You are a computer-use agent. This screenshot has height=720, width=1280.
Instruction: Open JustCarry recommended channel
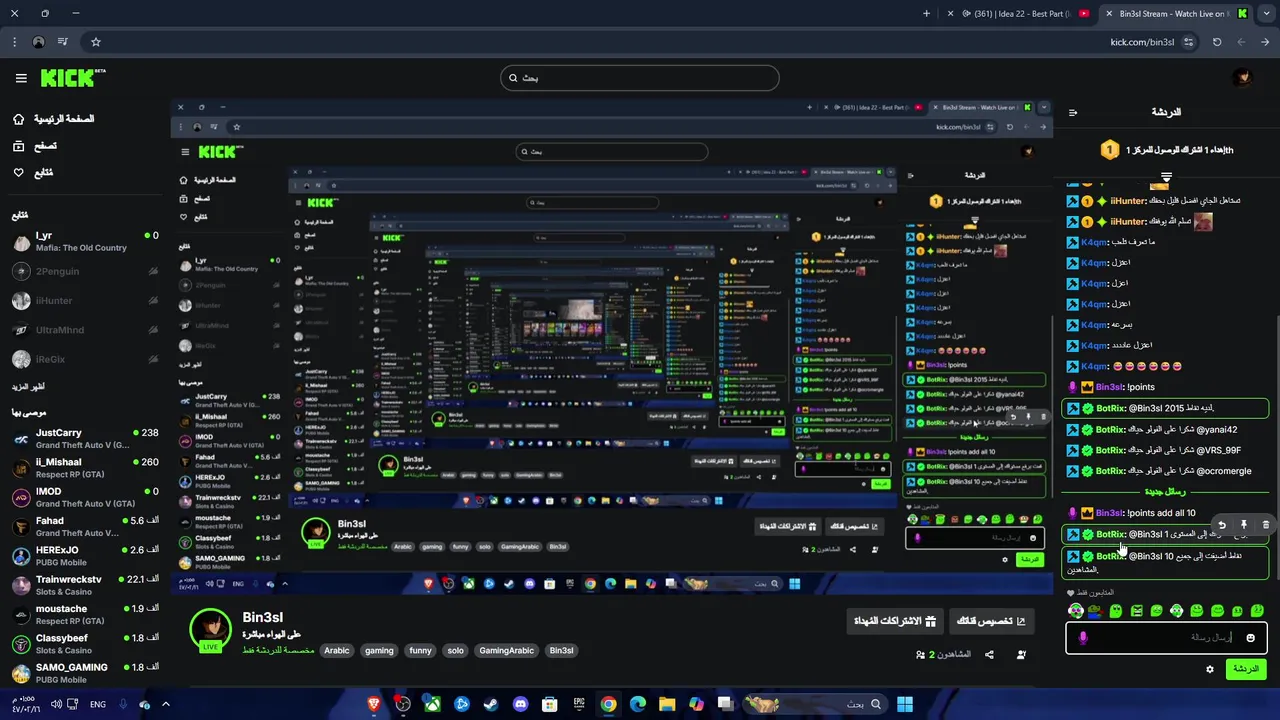(85, 439)
